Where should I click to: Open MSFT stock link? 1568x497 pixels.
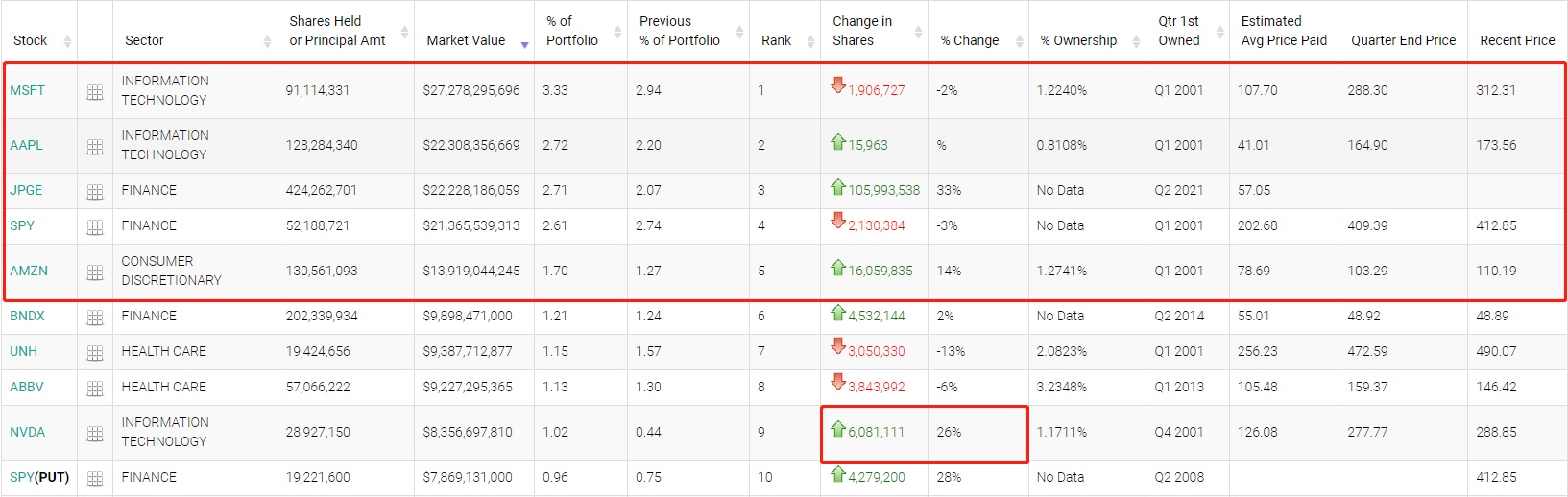tap(27, 90)
